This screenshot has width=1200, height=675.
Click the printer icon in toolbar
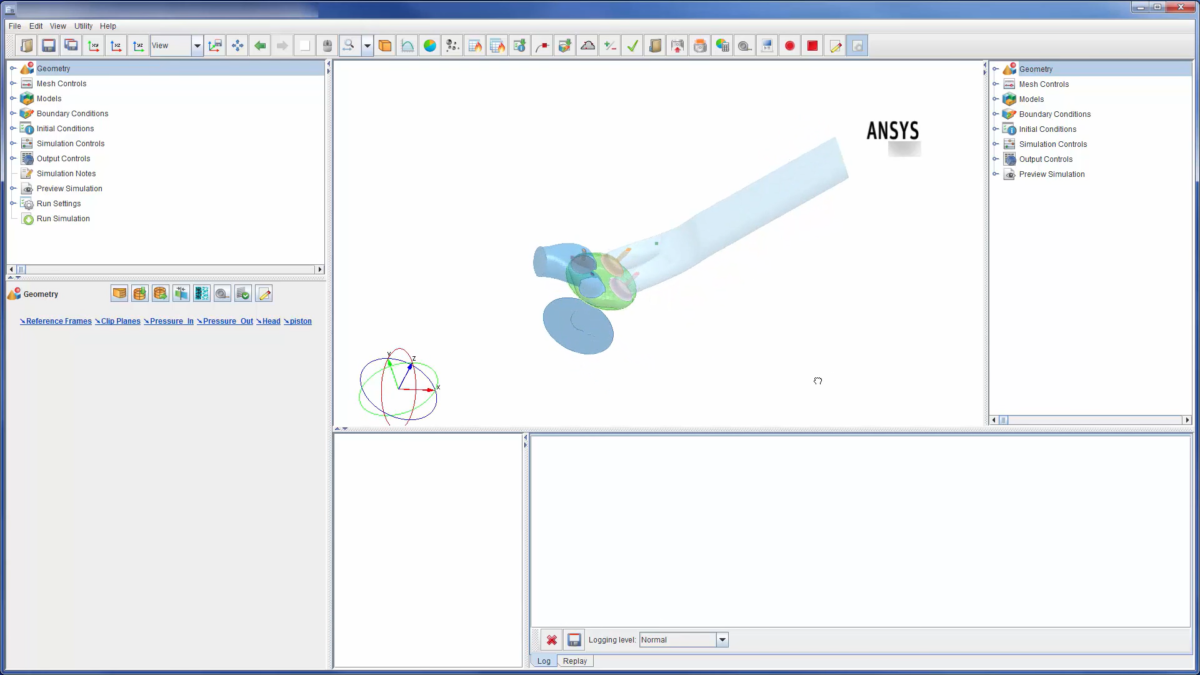(700, 45)
